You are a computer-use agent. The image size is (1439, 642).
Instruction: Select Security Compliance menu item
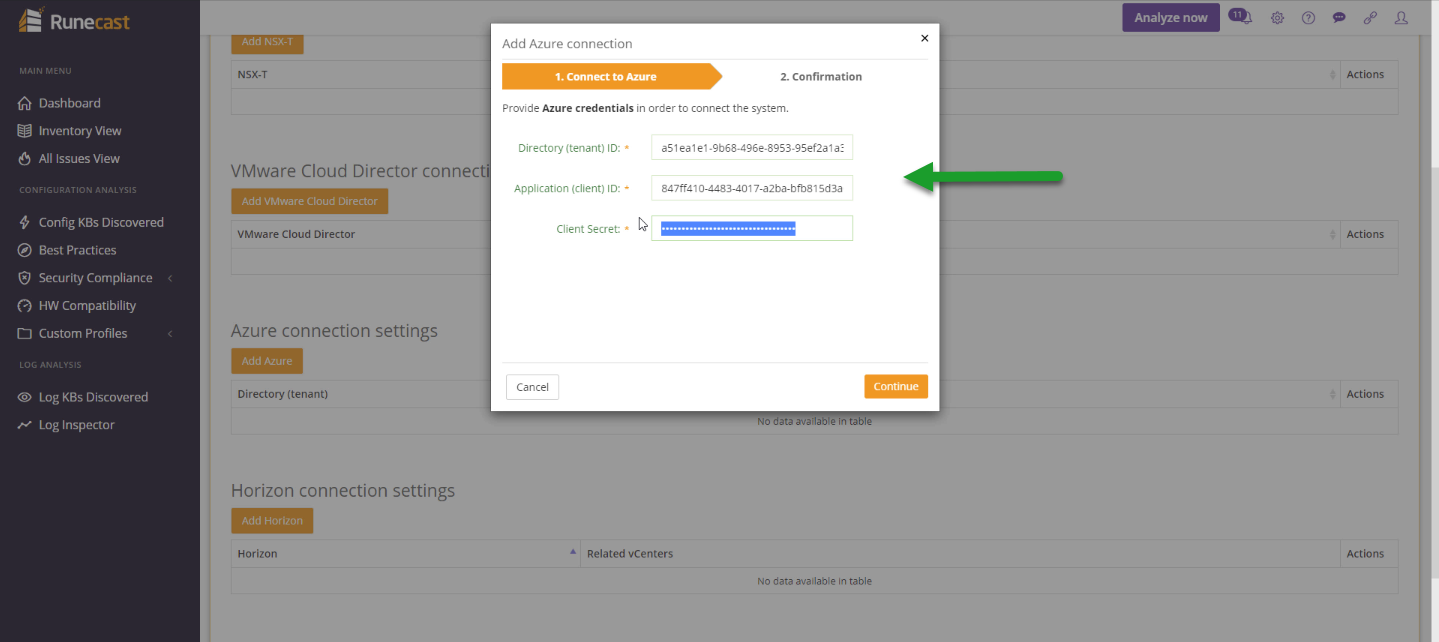95,278
